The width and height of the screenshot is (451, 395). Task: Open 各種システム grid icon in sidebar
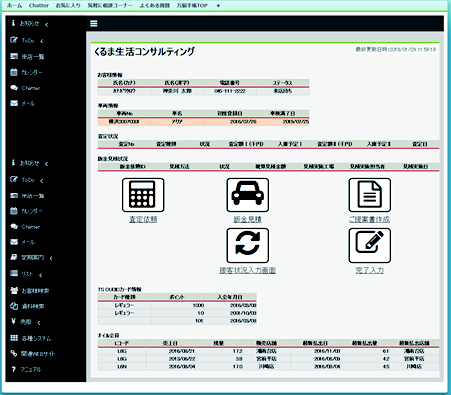[x=14, y=338]
